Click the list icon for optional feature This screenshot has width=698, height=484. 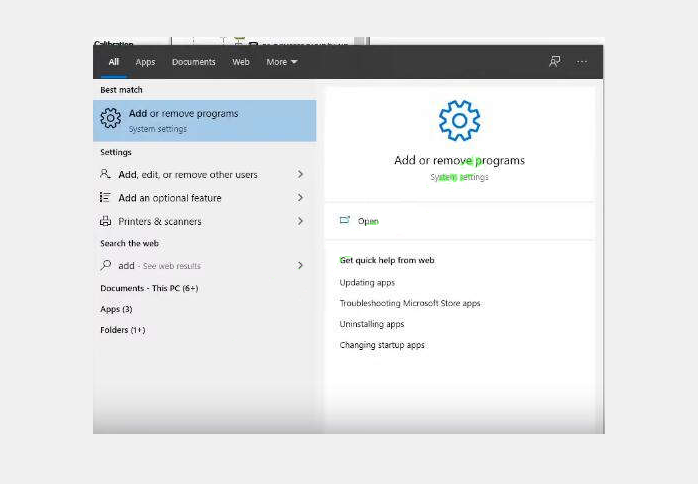pos(105,197)
